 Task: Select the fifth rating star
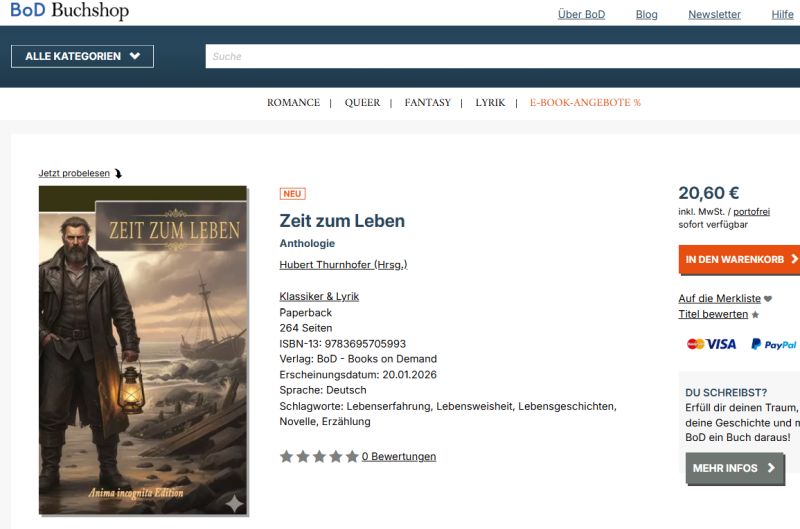click(352, 457)
